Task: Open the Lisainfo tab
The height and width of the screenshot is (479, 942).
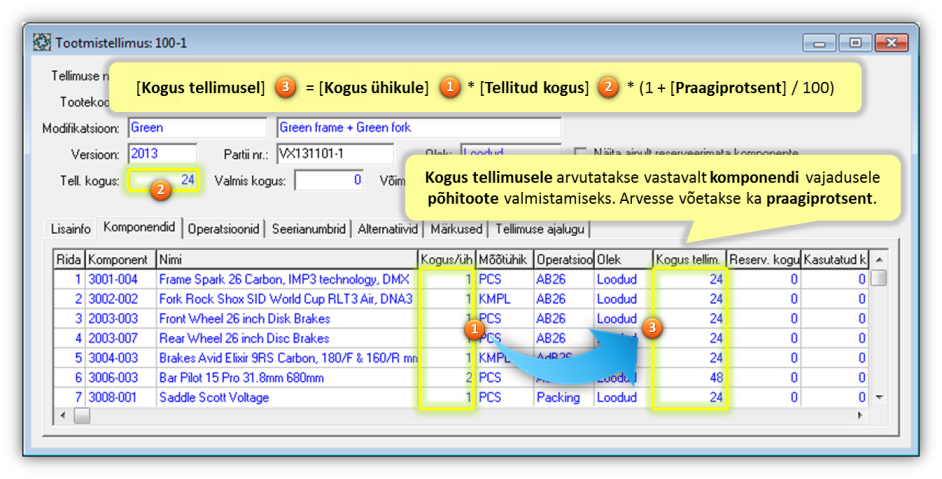Action: (72, 229)
